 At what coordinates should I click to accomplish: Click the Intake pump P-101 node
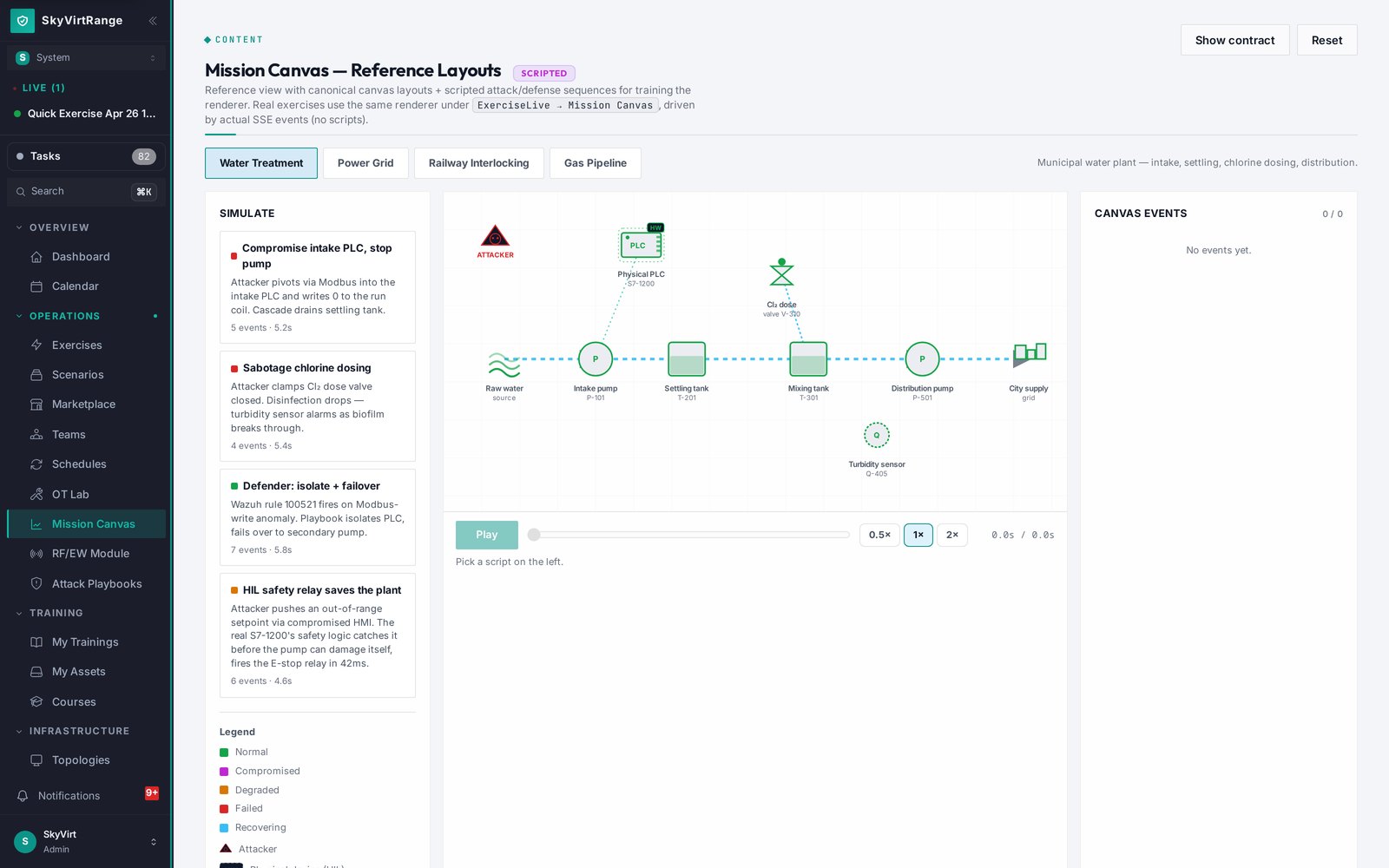pos(596,358)
